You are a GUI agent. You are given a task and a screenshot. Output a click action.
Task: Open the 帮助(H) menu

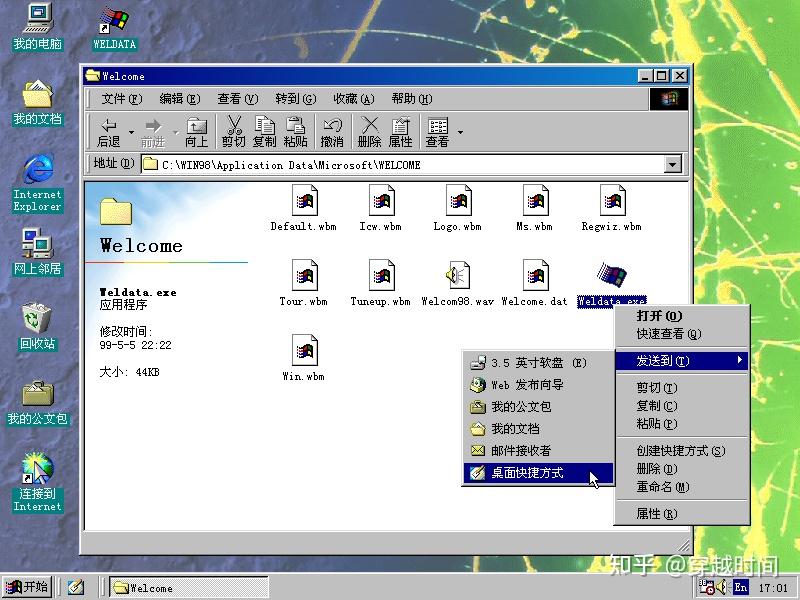point(412,98)
